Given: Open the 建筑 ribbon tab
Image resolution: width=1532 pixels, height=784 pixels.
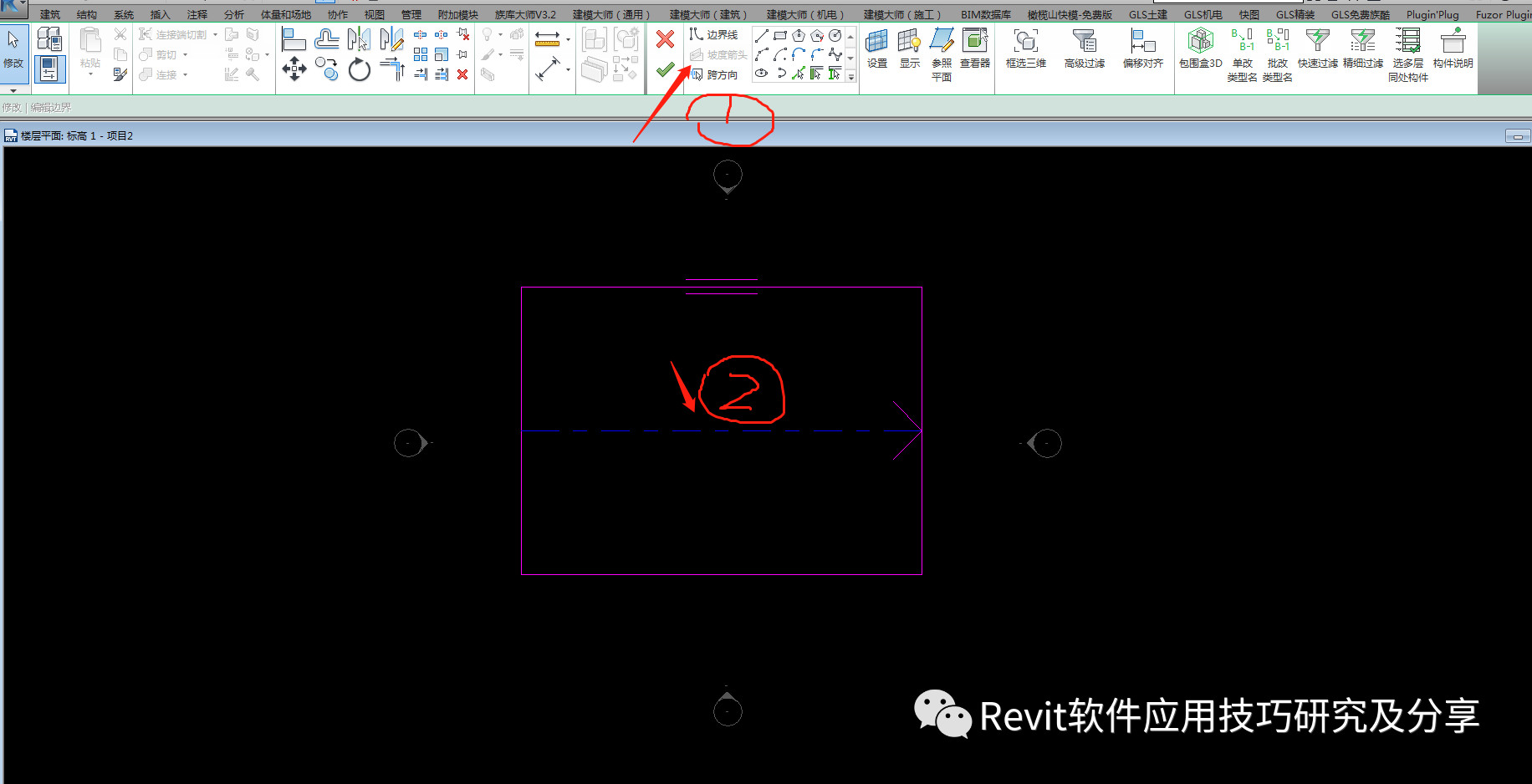Looking at the screenshot, I should (50, 15).
